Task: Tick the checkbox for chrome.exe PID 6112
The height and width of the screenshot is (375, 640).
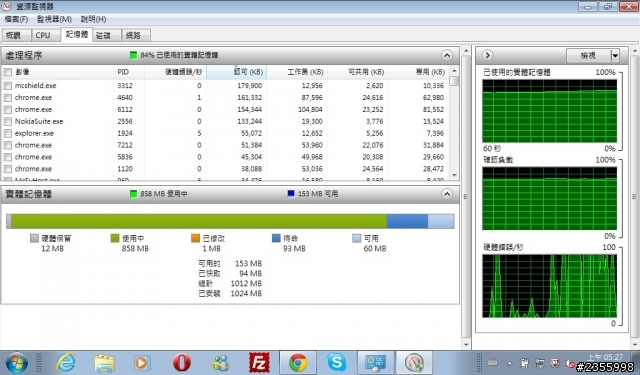Action: (x=8, y=109)
